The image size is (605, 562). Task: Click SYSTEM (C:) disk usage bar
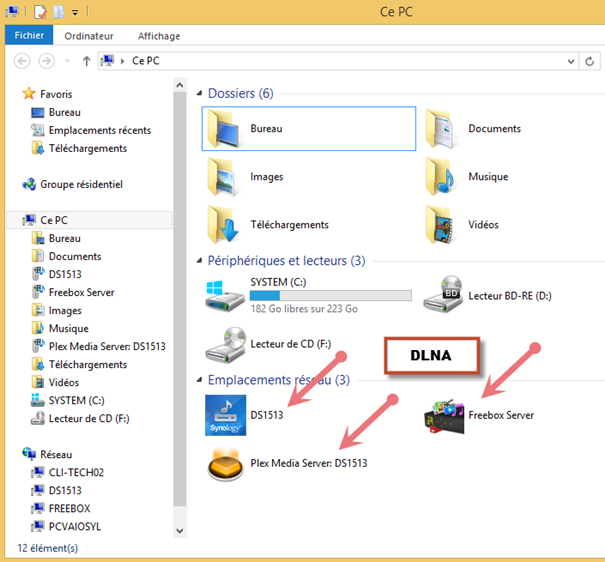point(331,295)
